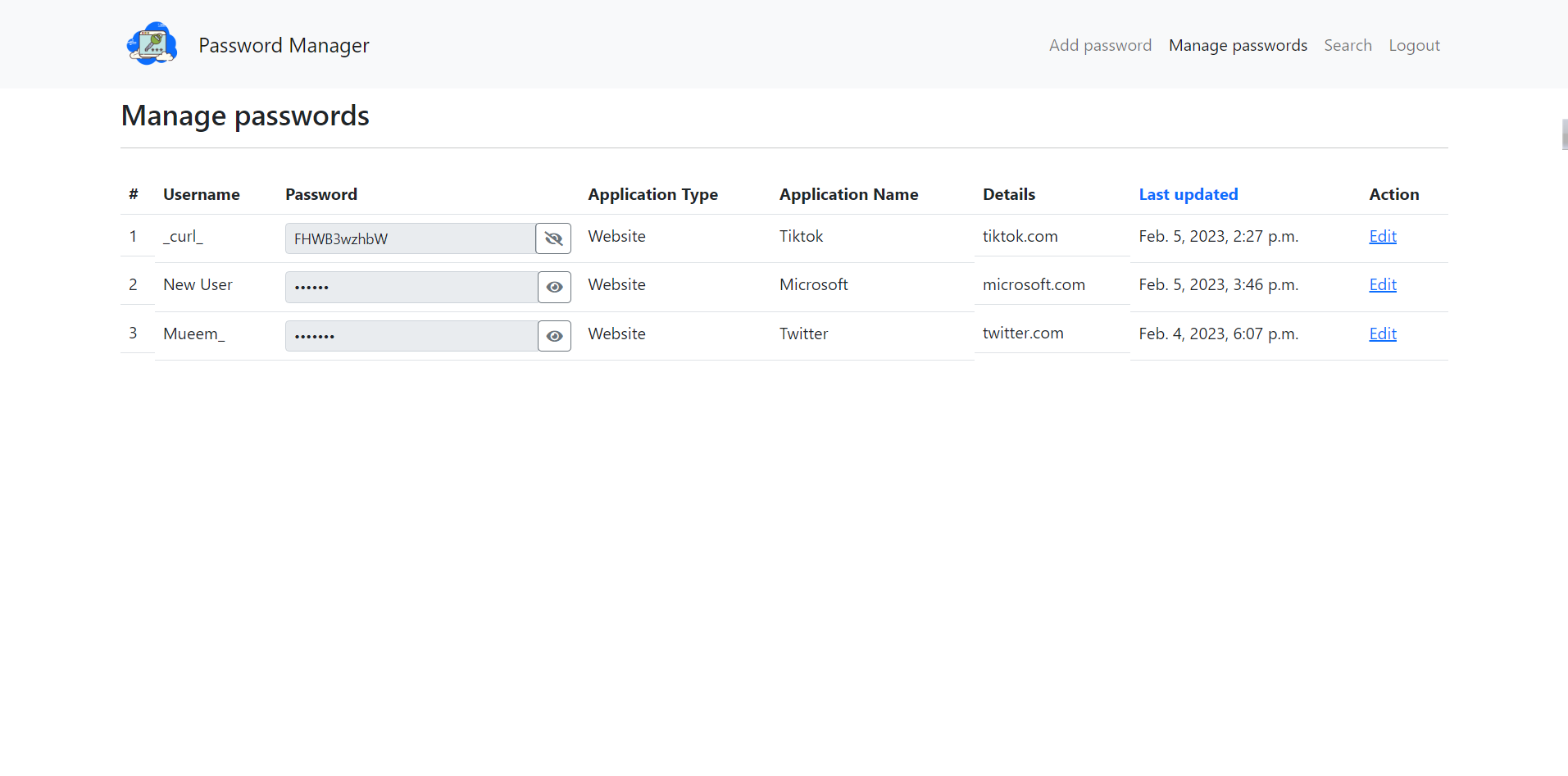
Task: Reveal the Microsoft password with eye icon
Action: pyautogui.click(x=554, y=287)
